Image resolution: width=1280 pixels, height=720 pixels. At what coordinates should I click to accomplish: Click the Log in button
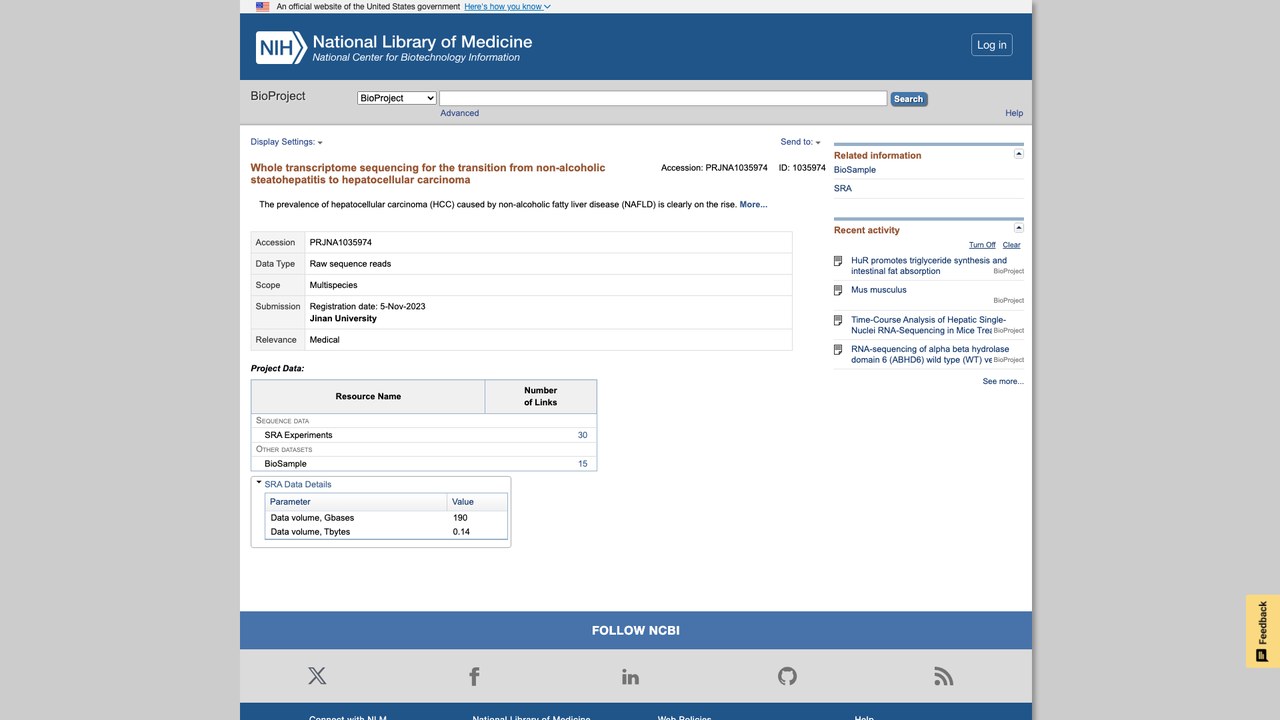coord(992,45)
